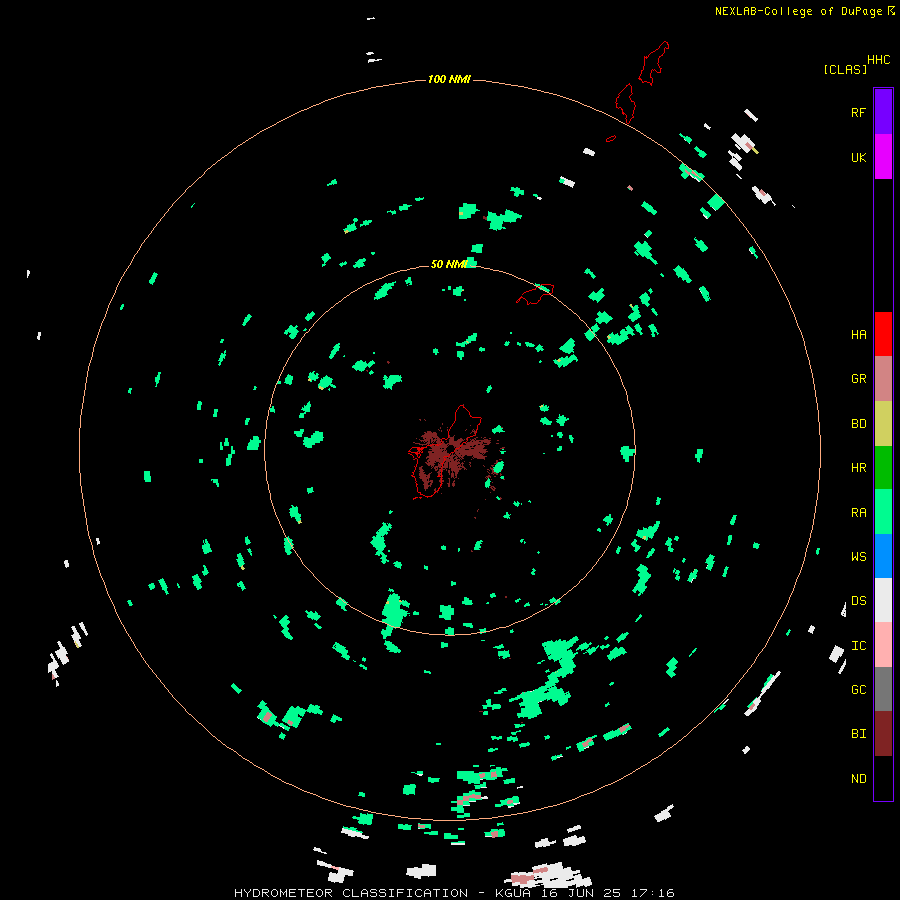Click the '50 NMI' range ring label
The height and width of the screenshot is (900, 900).
[x=449, y=264]
